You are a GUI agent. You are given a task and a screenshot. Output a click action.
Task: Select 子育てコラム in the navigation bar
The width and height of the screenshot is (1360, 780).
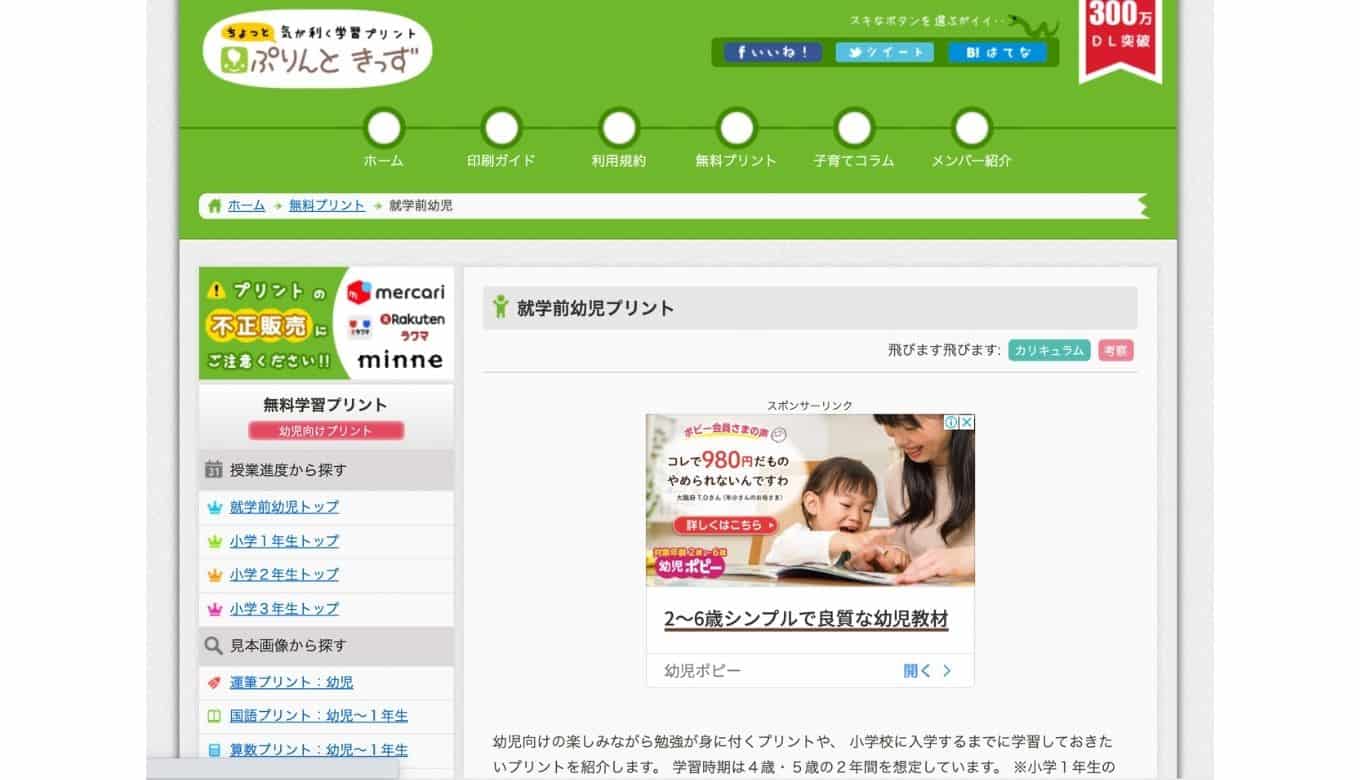click(x=852, y=158)
